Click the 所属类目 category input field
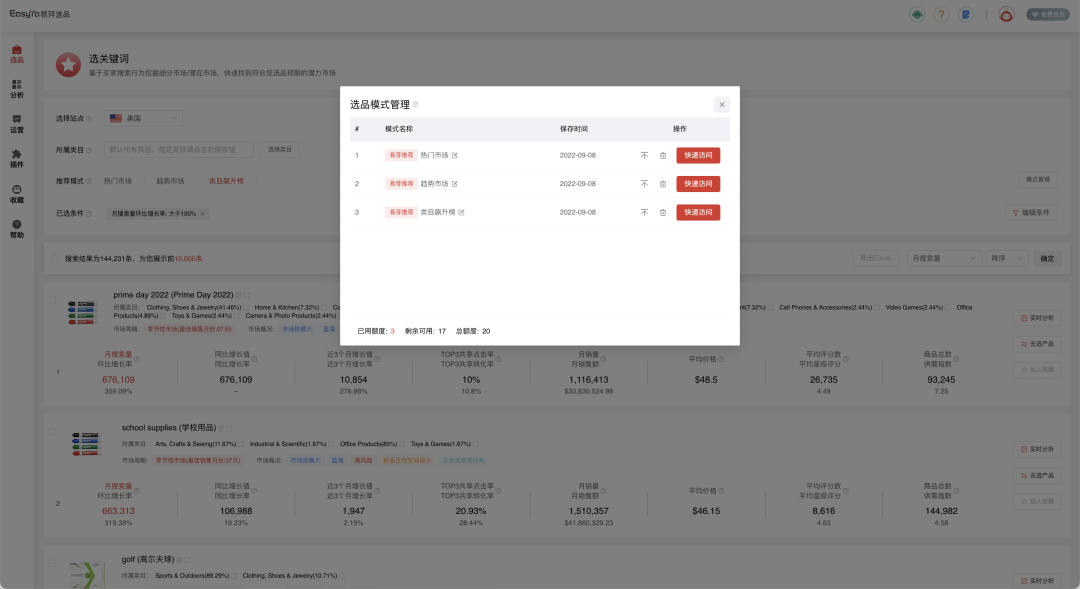The height and width of the screenshot is (589, 1080). click(x=178, y=149)
